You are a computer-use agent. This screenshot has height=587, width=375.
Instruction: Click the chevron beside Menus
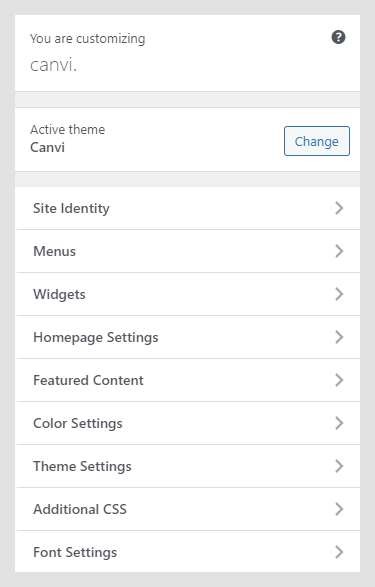click(x=339, y=251)
